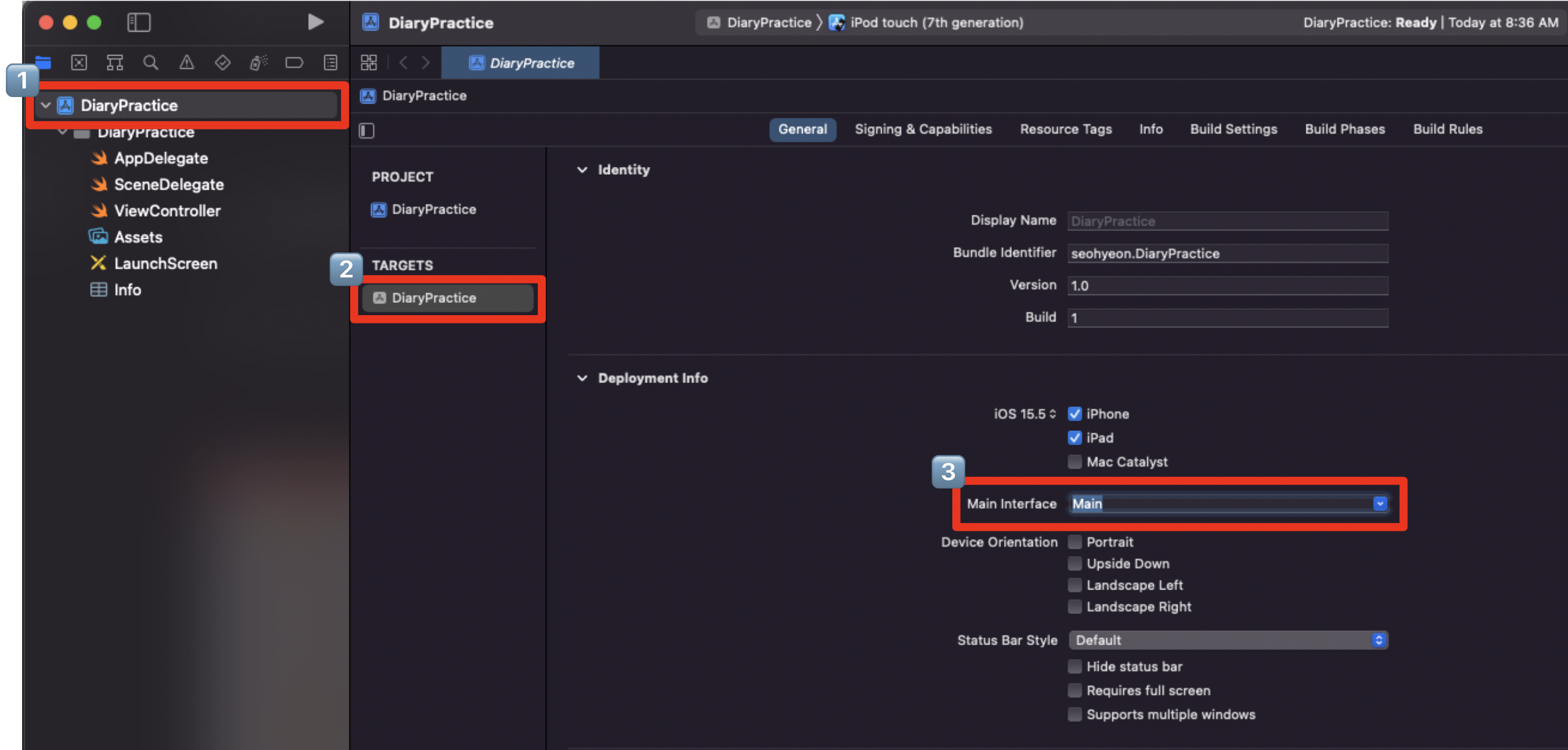This screenshot has height=750, width=1568.
Task: Open the Breakpoint navigator icon
Action: tap(294, 62)
